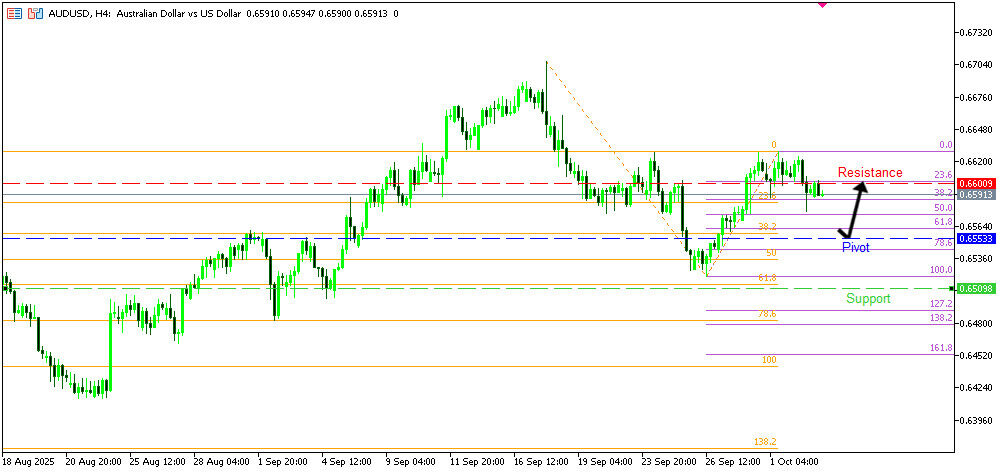Viewport: 1006px width, 473px height.
Task: Click the magenta triangle marker at top edge
Action: pyautogui.click(x=822, y=4)
